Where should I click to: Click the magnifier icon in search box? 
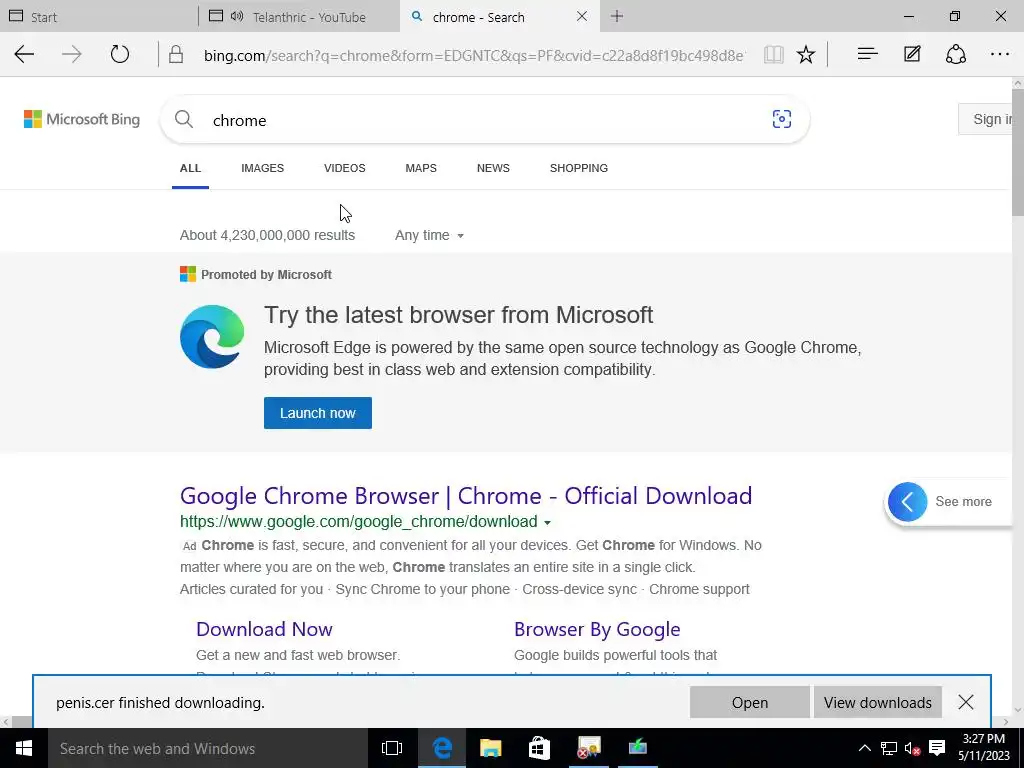coord(184,119)
